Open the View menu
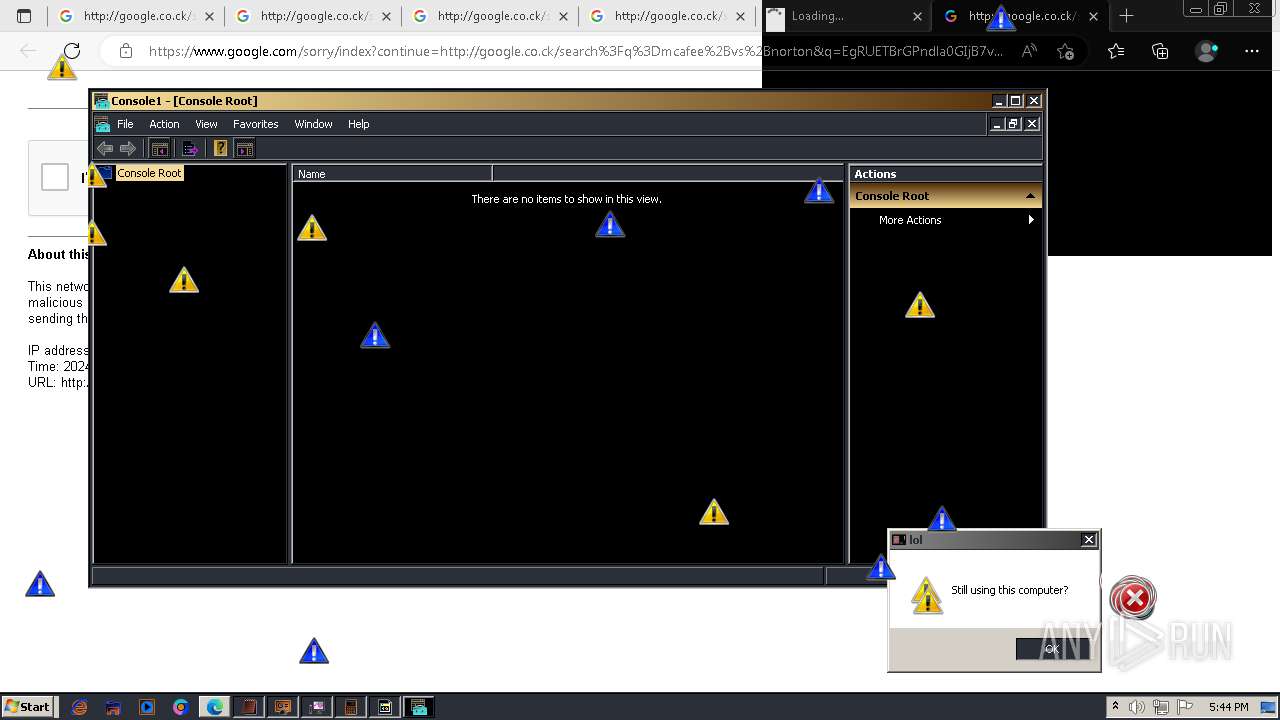Screen dimensions: 1280x720 tap(206, 124)
